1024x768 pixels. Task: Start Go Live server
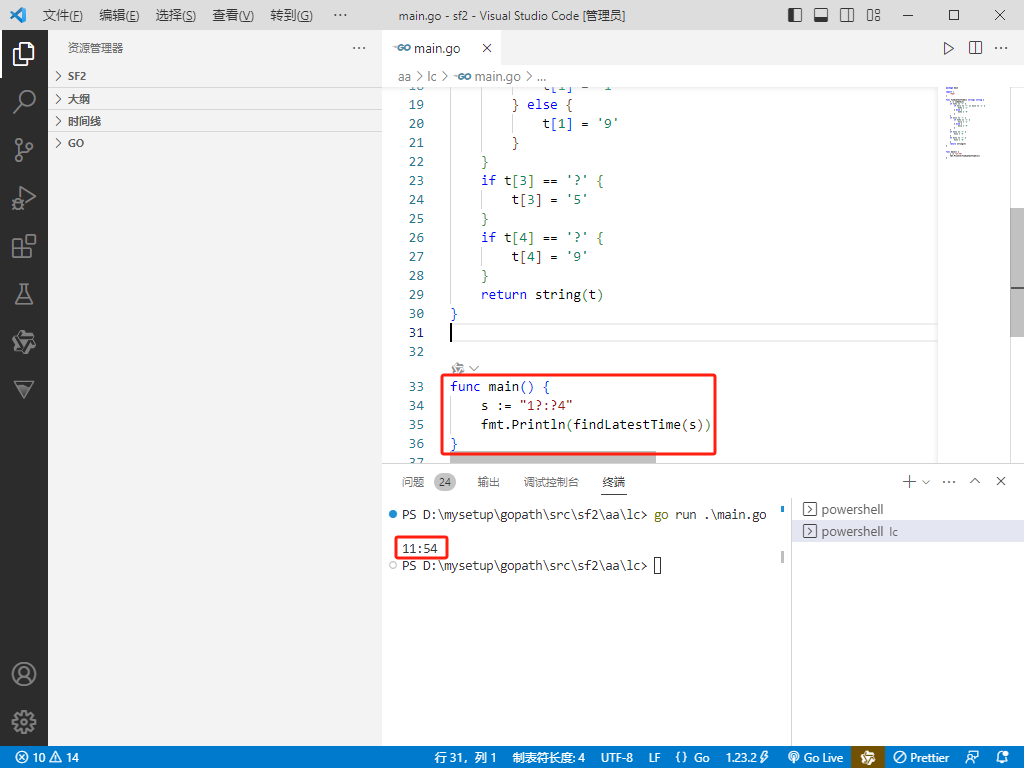pyautogui.click(x=815, y=758)
